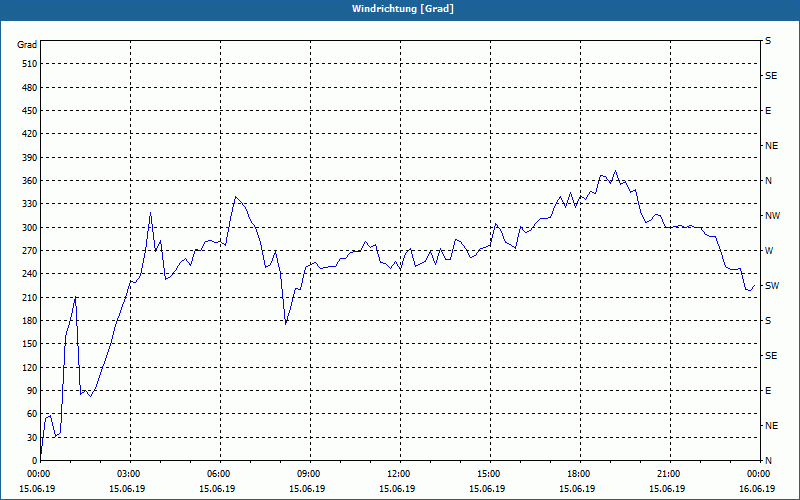The image size is (800, 500).
Task: Click the 300 y-axis value
Action: pos(30,228)
